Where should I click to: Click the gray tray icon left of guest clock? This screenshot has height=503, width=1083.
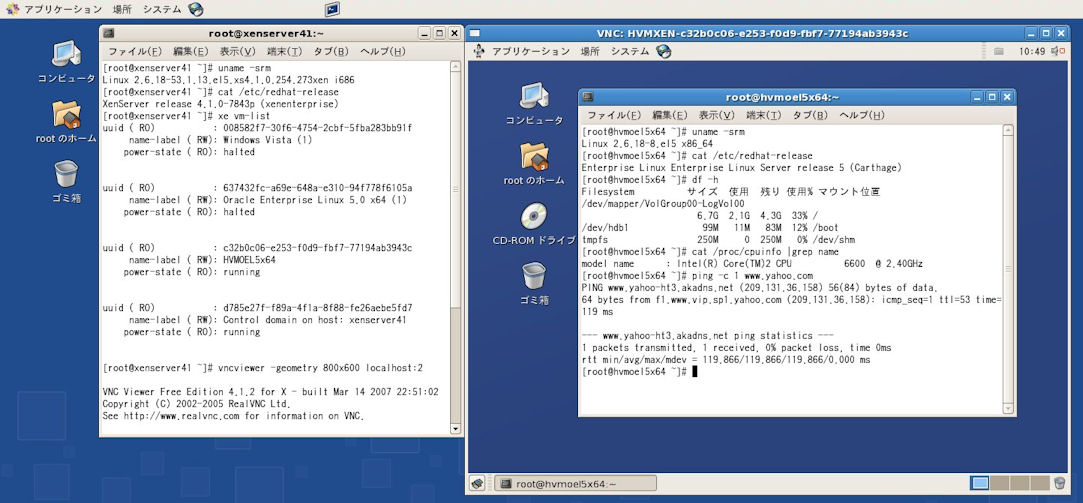point(999,51)
